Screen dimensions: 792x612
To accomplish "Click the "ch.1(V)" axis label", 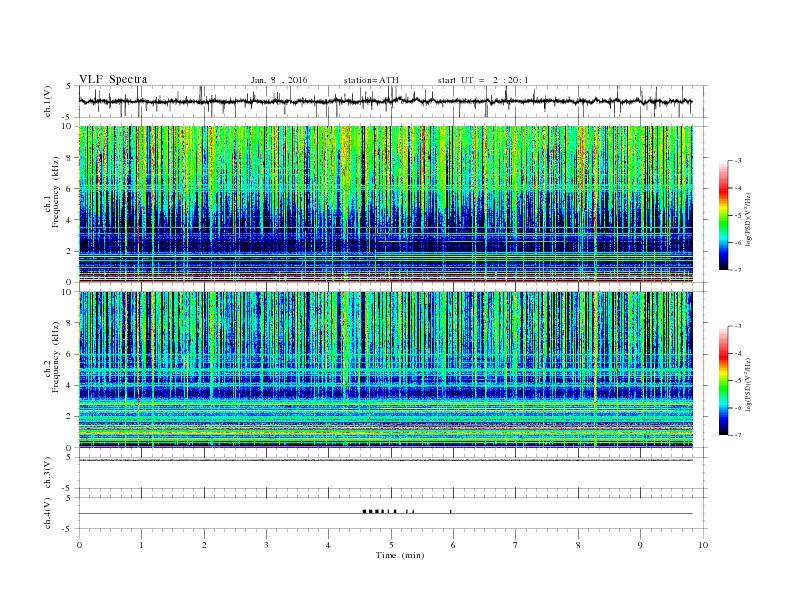I will 48,103.
